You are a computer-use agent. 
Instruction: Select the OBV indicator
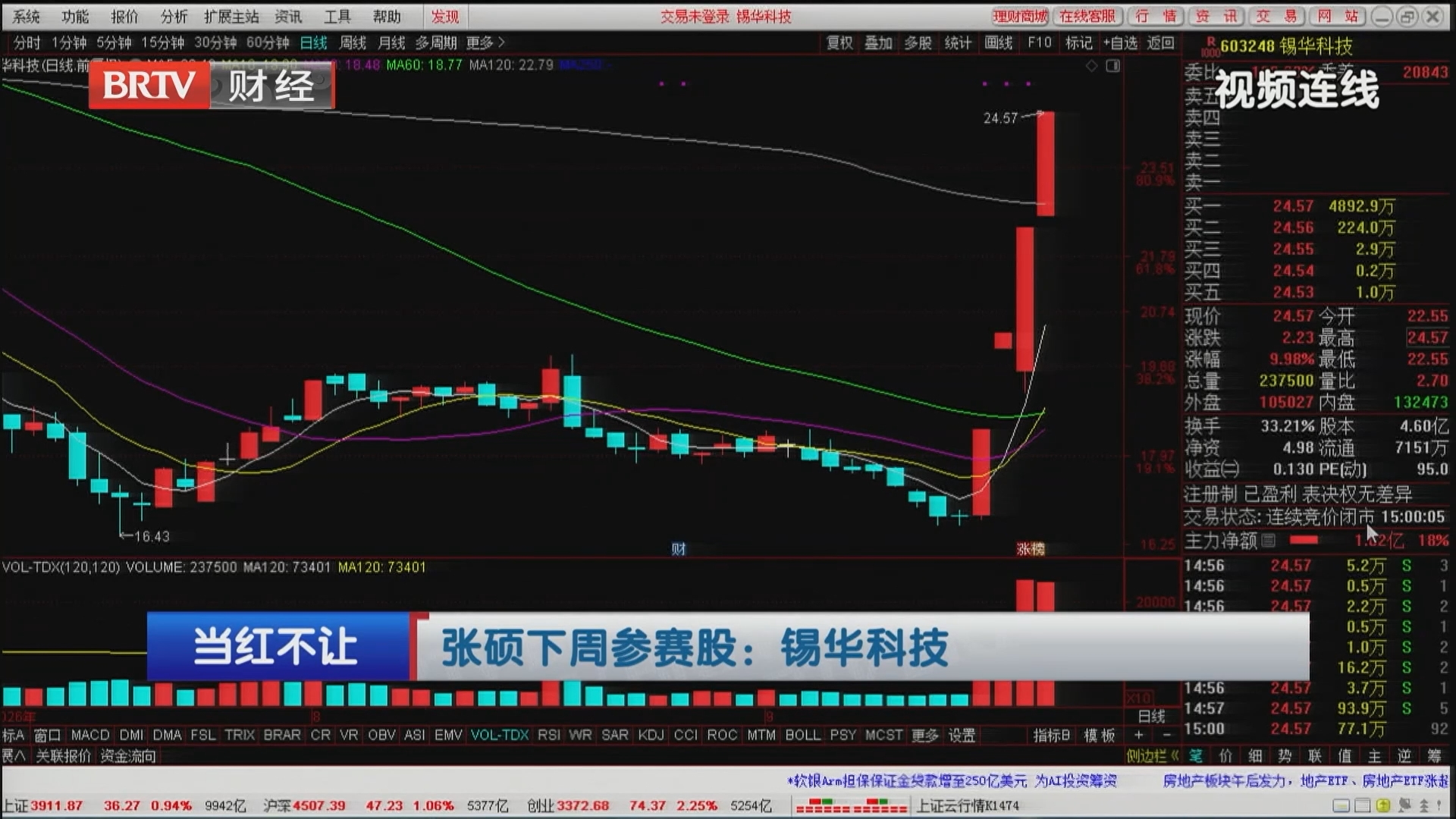(381, 735)
